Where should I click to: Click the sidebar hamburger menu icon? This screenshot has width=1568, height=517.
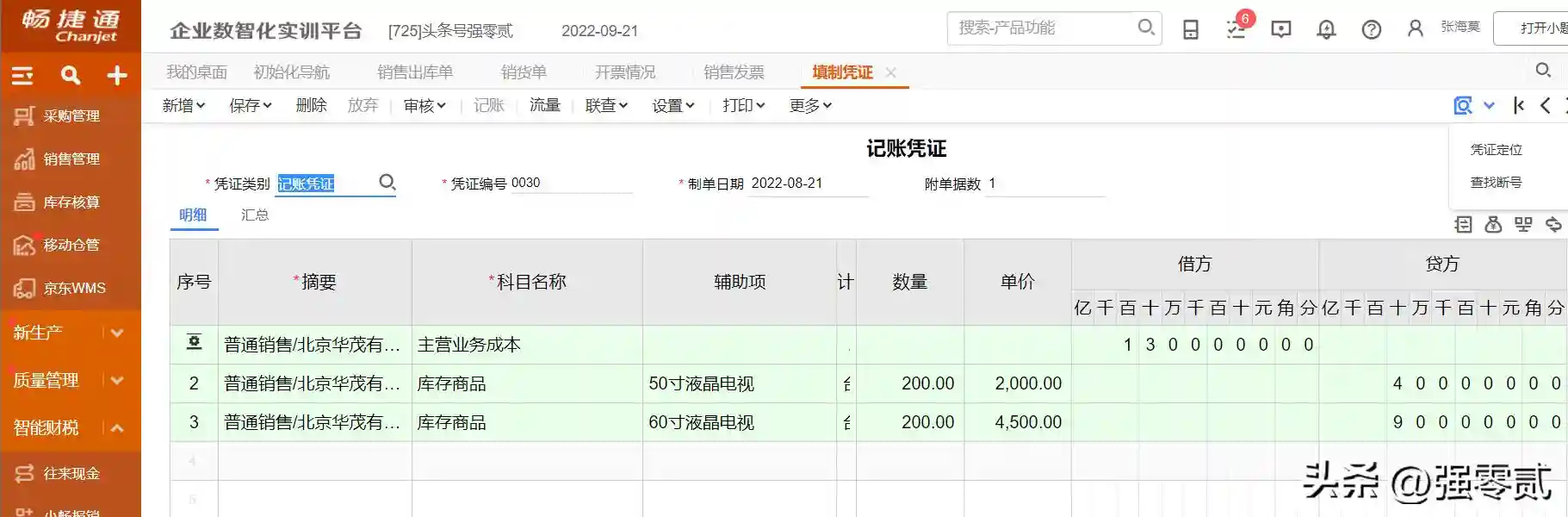(22, 76)
